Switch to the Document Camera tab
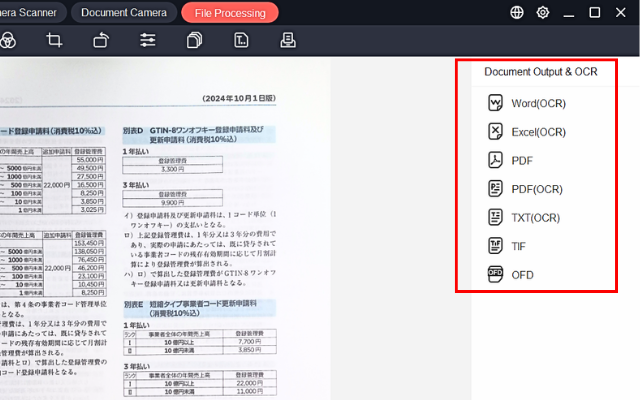 coord(124,13)
